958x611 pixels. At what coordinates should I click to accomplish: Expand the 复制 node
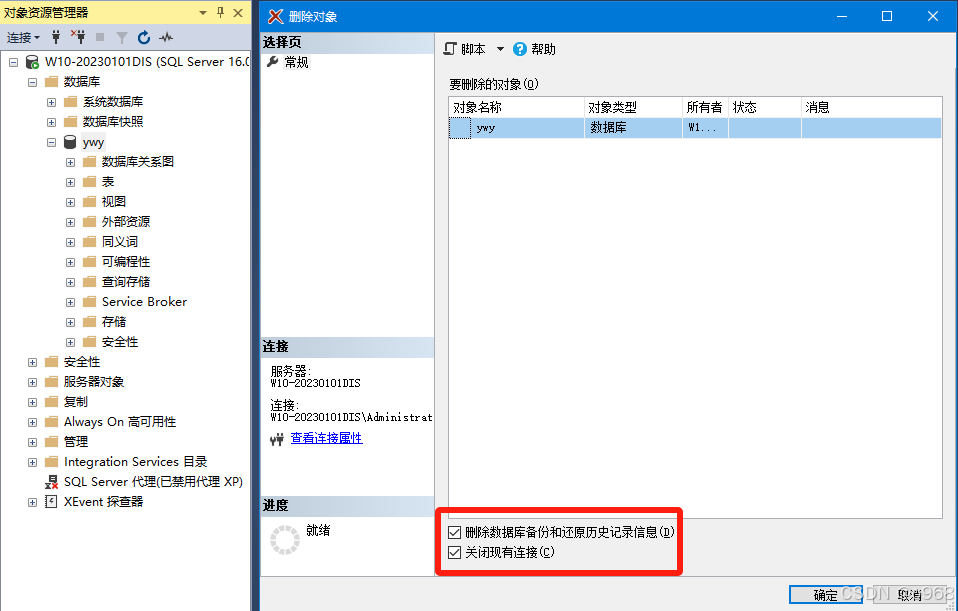pos(32,402)
